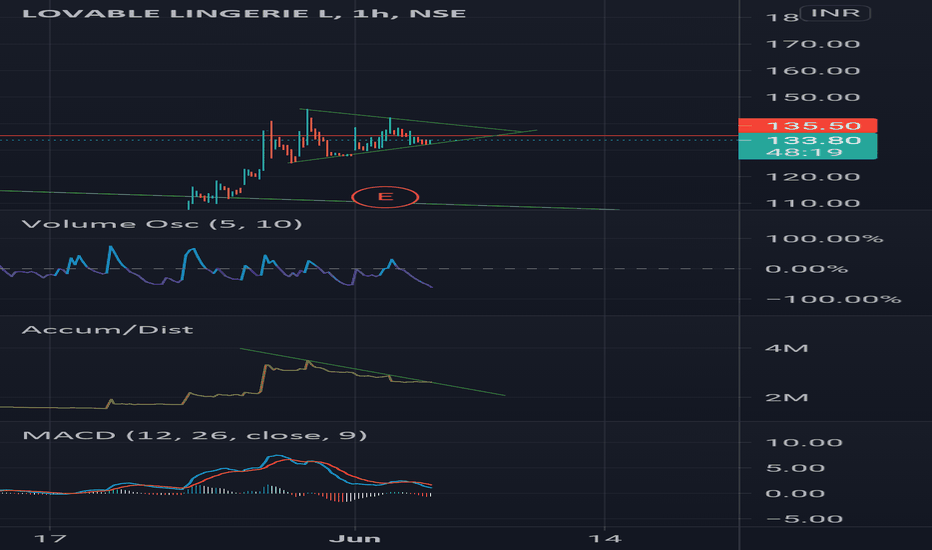Image resolution: width=932 pixels, height=550 pixels.
Task: Click the 48:19 countdown timer
Action: coord(804,152)
